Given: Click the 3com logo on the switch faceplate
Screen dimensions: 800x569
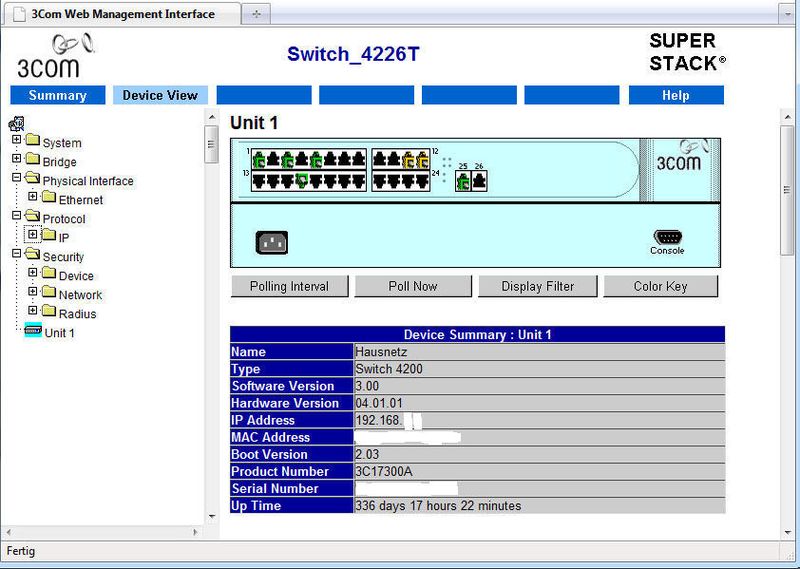Looking at the screenshot, I should [x=682, y=156].
